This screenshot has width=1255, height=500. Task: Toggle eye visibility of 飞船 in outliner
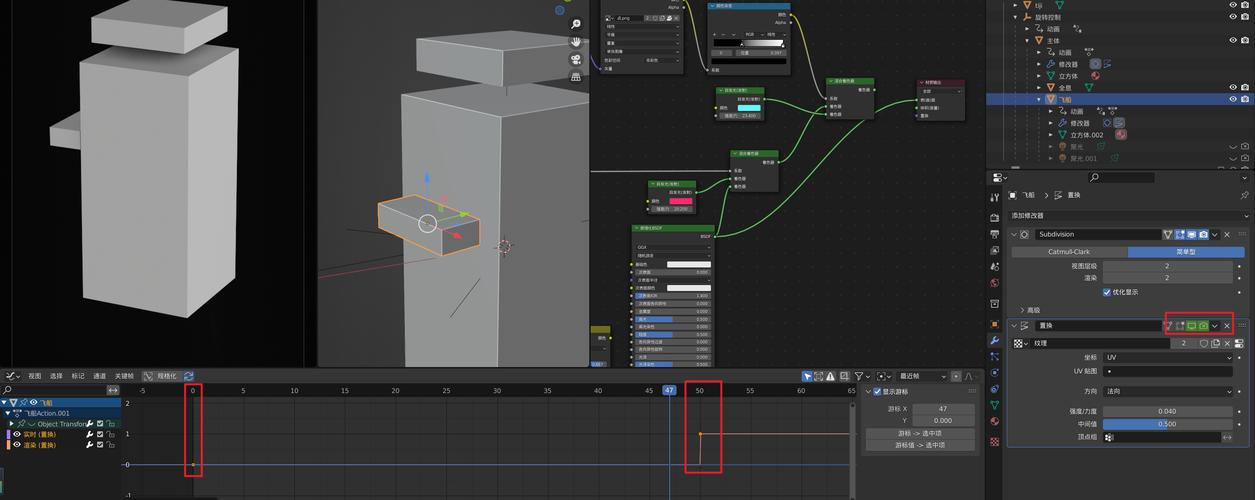coord(1232,99)
